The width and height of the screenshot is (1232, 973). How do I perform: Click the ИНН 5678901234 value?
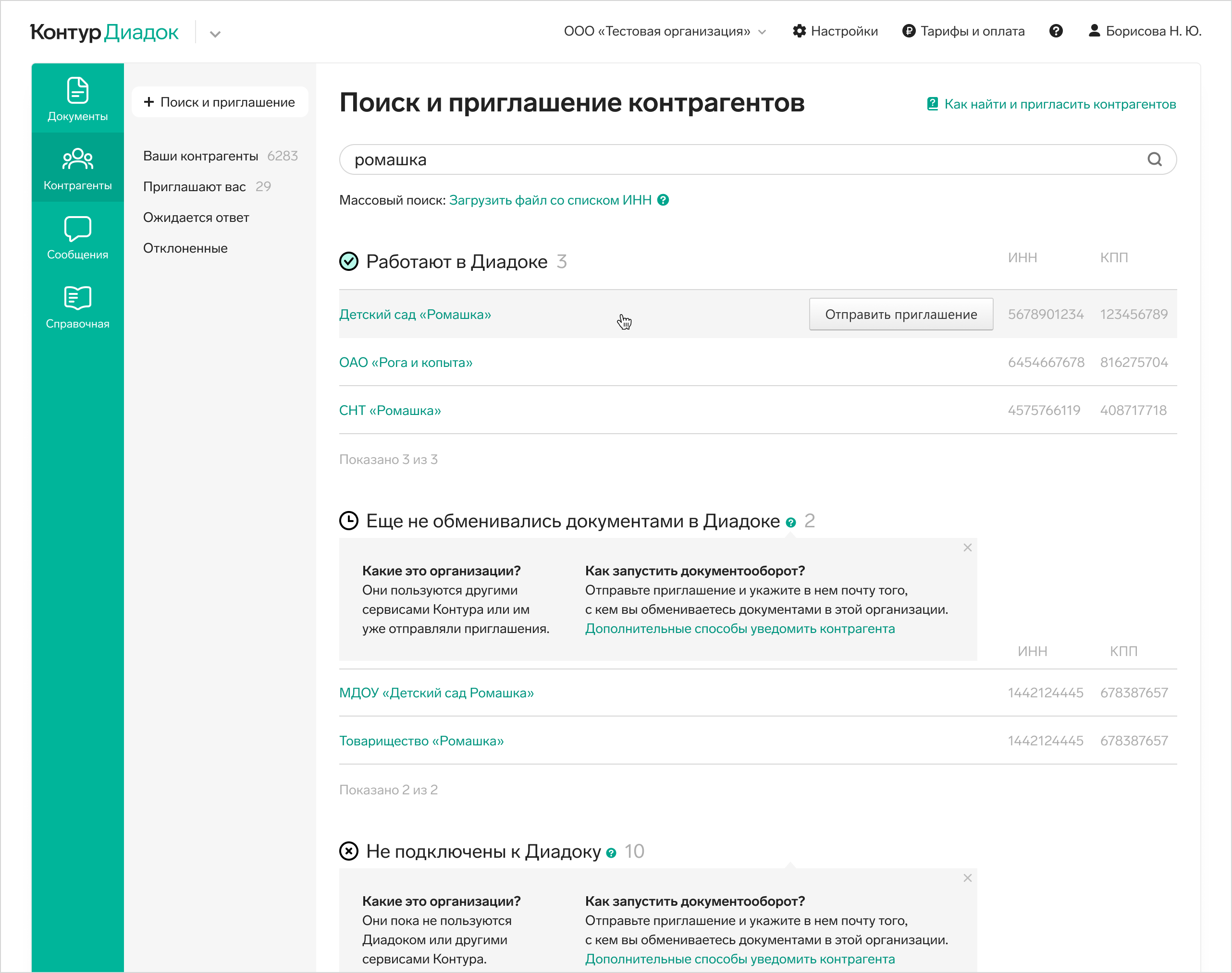pyautogui.click(x=1046, y=315)
